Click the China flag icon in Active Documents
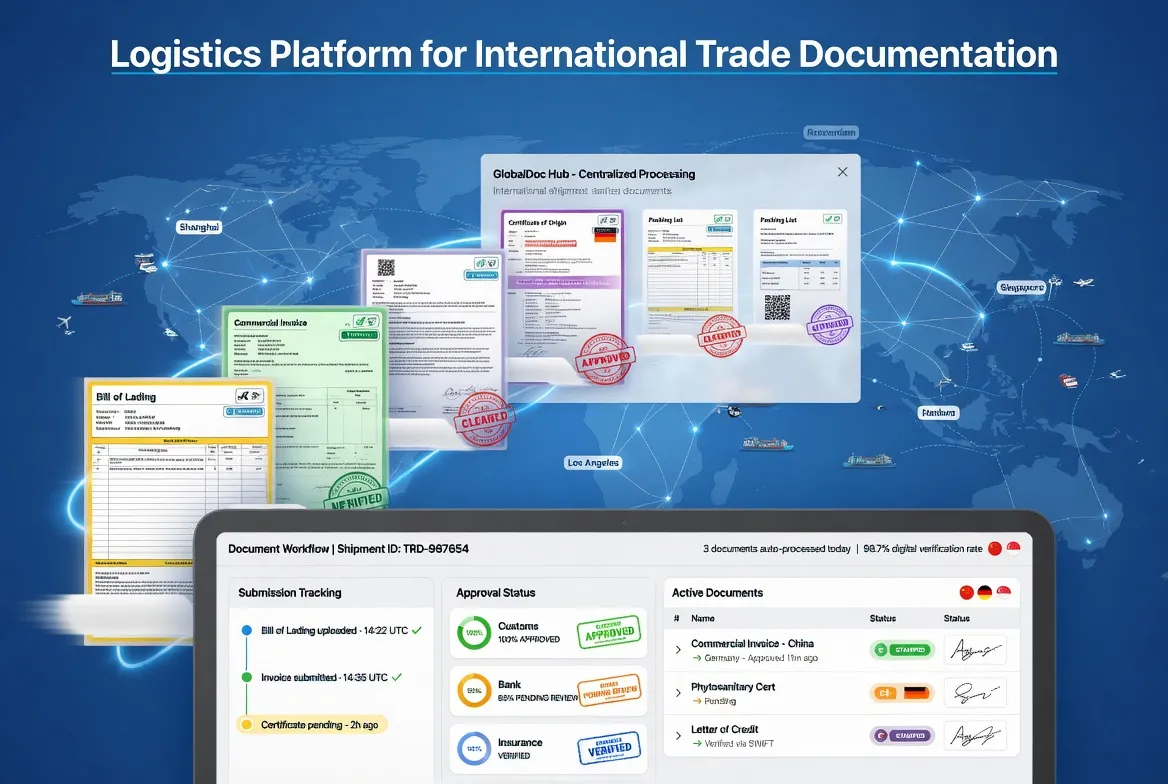The width and height of the screenshot is (1168, 784). [966, 590]
